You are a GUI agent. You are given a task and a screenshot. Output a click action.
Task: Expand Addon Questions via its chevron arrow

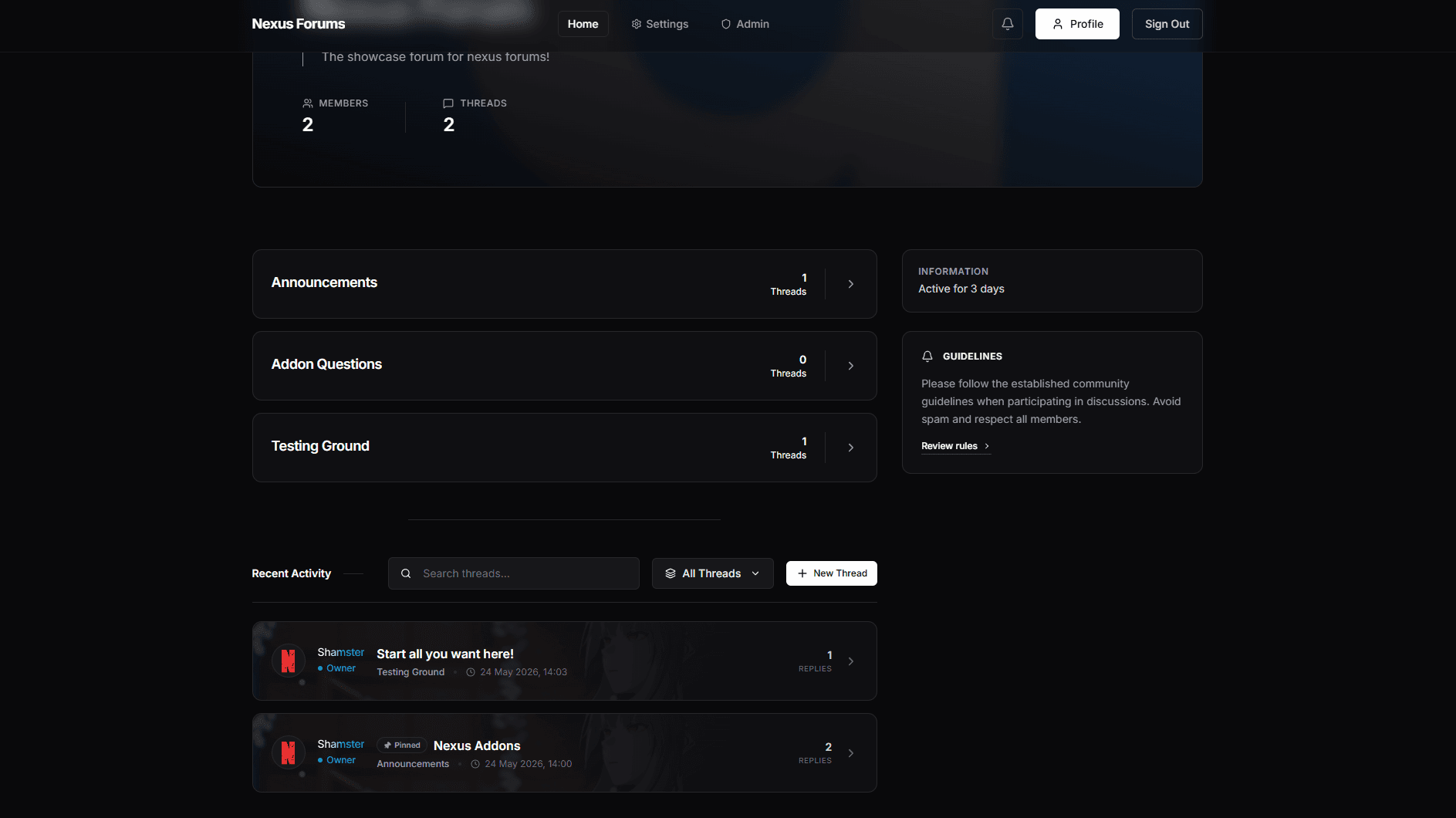tap(850, 366)
